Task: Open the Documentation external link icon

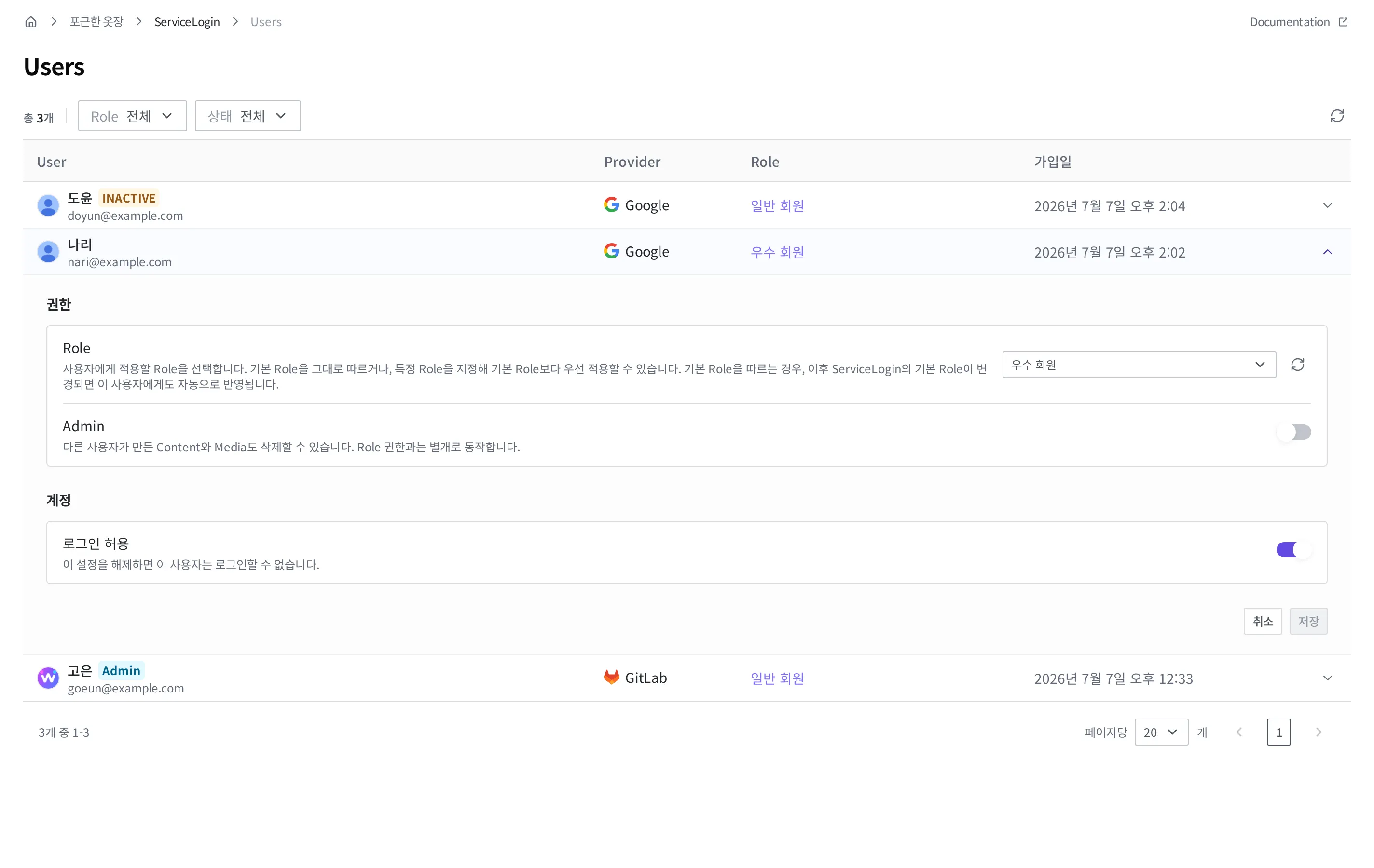Action: [1343, 22]
